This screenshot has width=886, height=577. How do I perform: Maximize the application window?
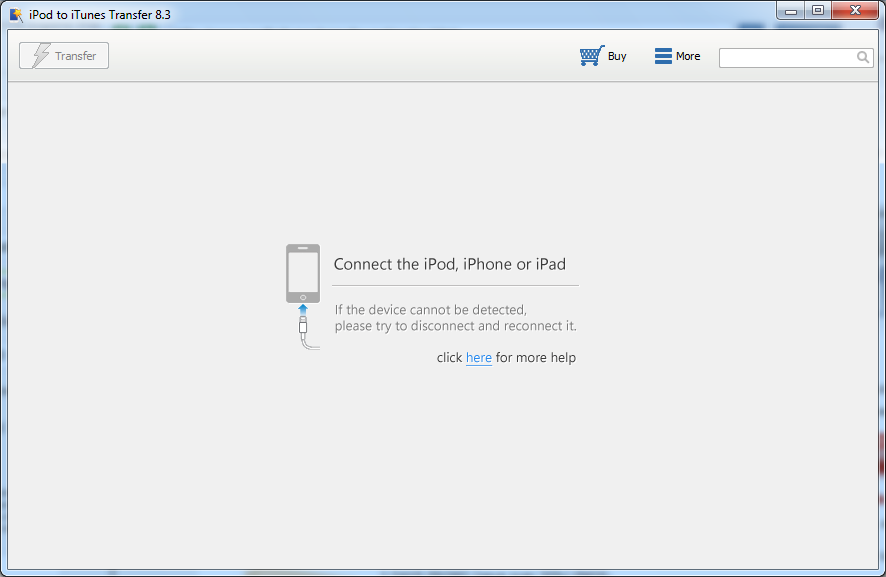(818, 10)
